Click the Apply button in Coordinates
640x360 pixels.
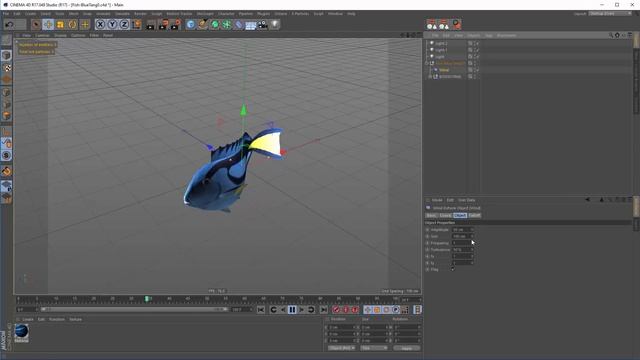coord(407,348)
